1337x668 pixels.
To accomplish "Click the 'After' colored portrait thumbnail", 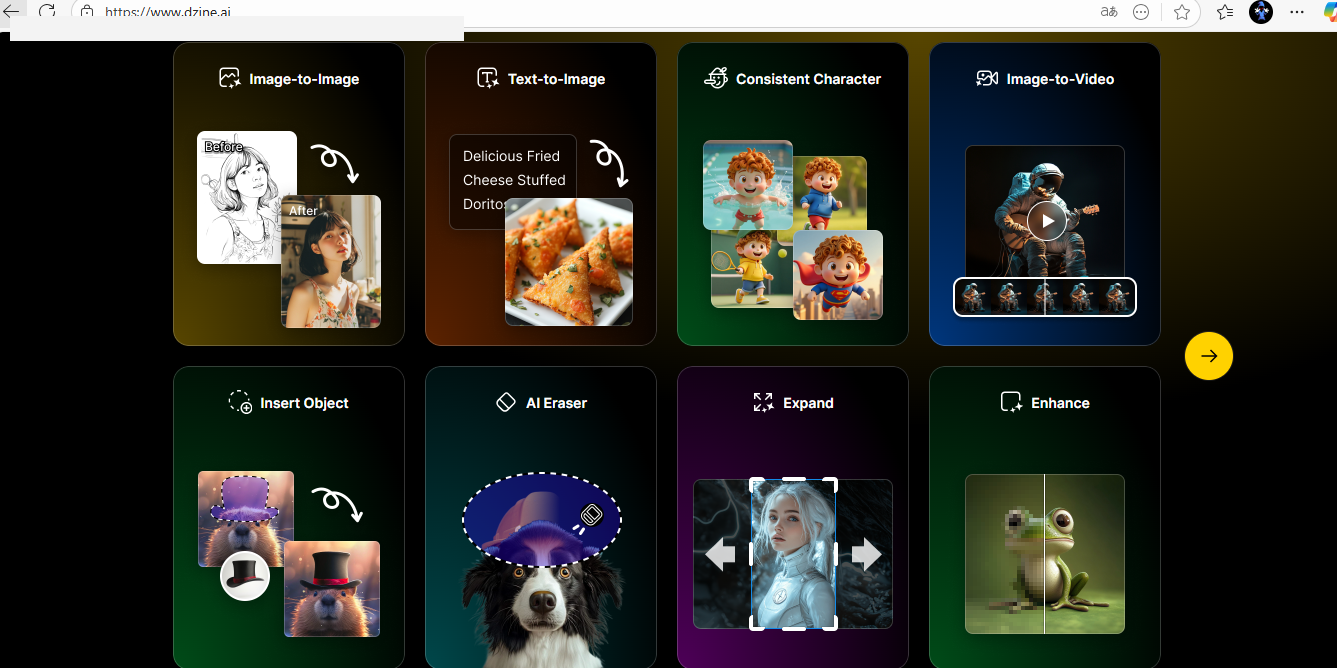I will pyautogui.click(x=331, y=262).
